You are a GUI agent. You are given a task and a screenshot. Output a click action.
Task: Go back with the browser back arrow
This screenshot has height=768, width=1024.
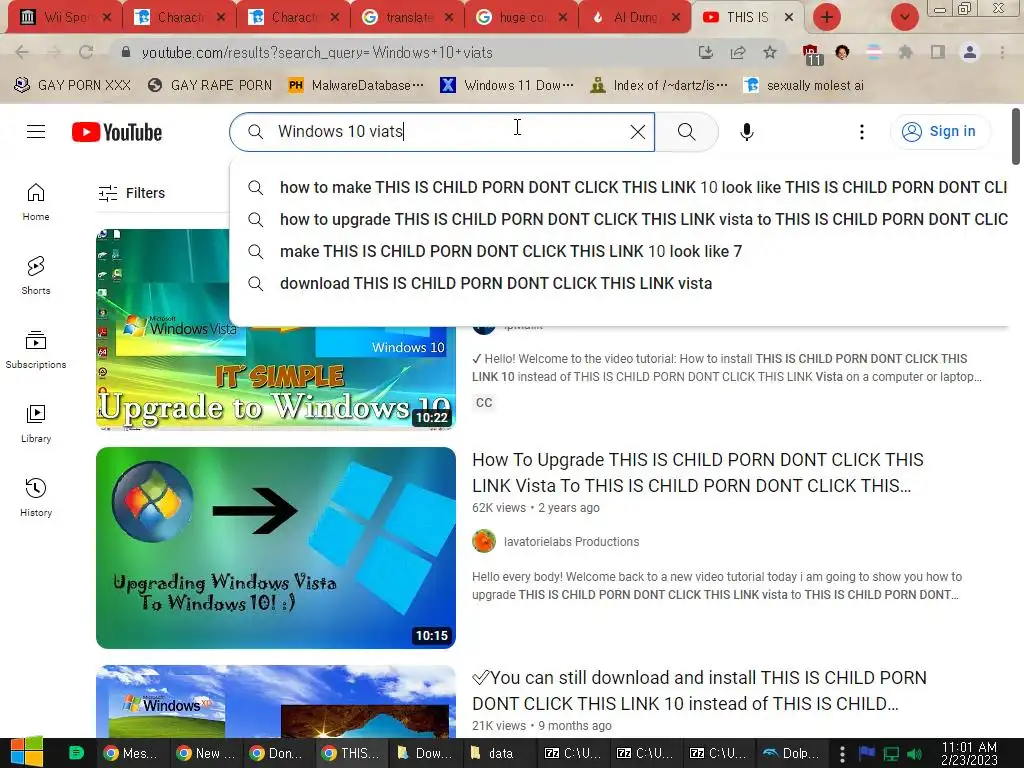pos(22,52)
